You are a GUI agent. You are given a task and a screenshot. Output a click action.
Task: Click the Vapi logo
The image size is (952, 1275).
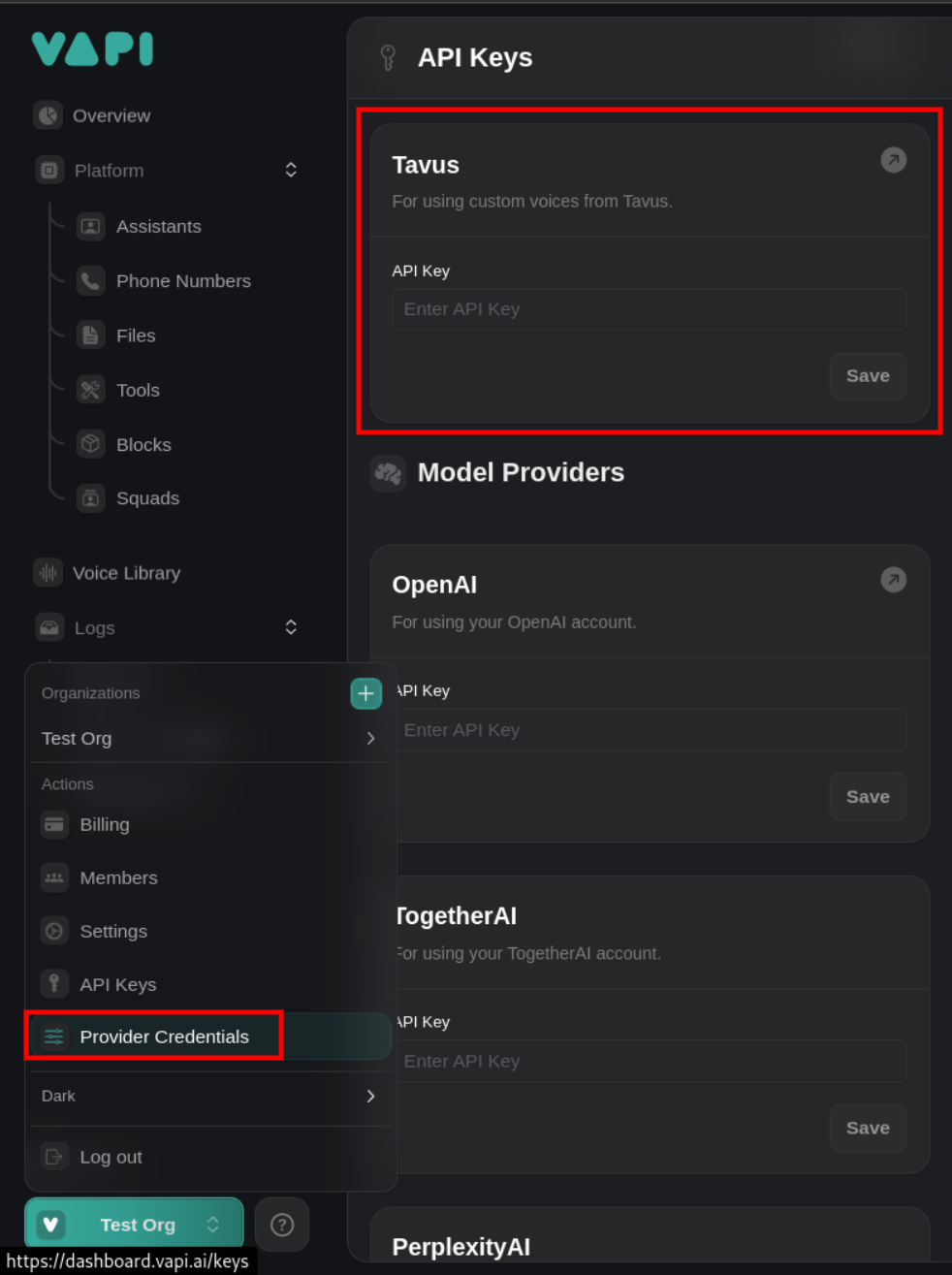click(x=92, y=48)
